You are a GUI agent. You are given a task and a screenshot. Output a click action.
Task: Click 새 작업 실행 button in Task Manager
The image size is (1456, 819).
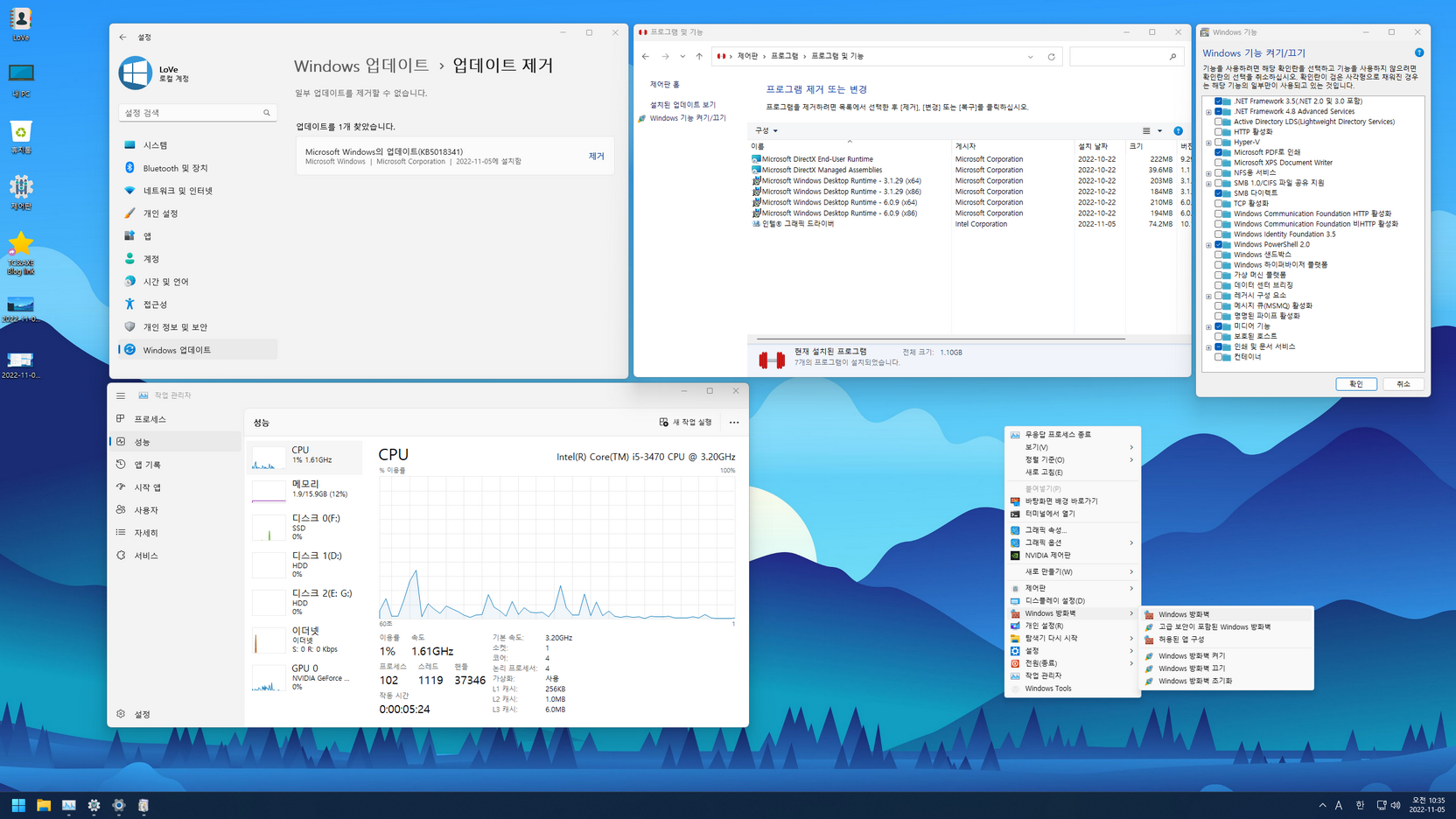[686, 423]
